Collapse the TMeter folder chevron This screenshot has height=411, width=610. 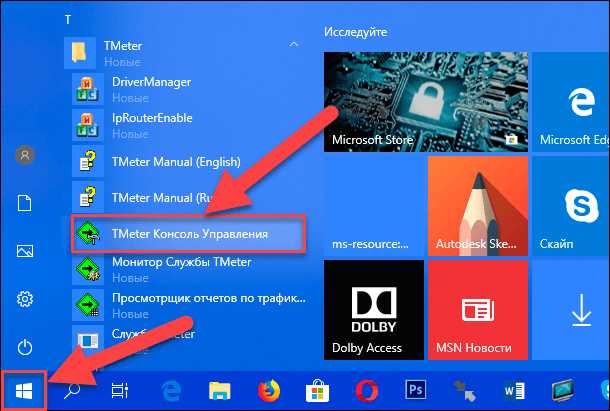(x=294, y=44)
